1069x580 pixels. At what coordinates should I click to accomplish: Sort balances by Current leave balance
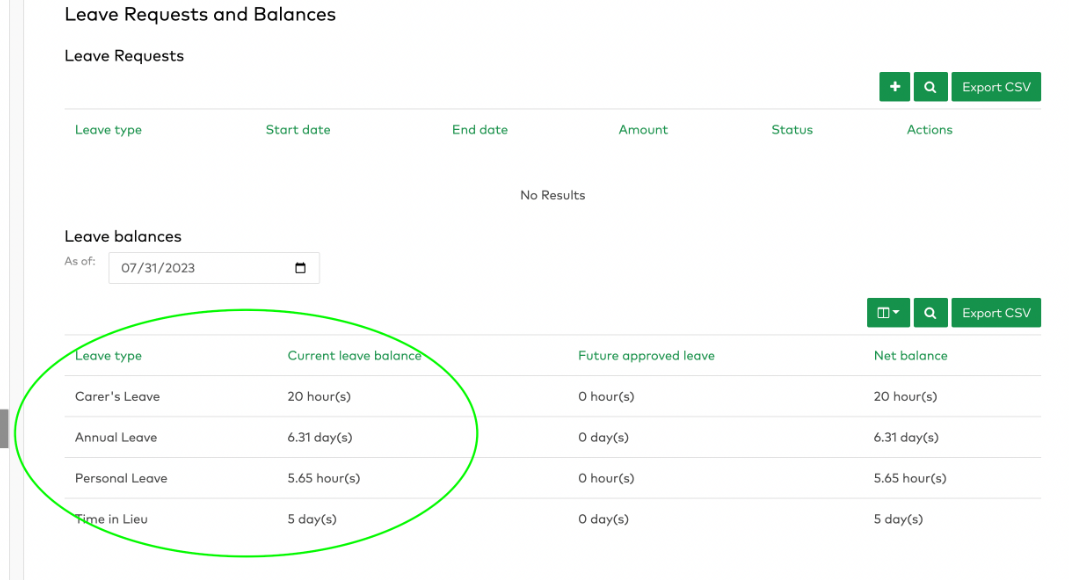tap(355, 356)
